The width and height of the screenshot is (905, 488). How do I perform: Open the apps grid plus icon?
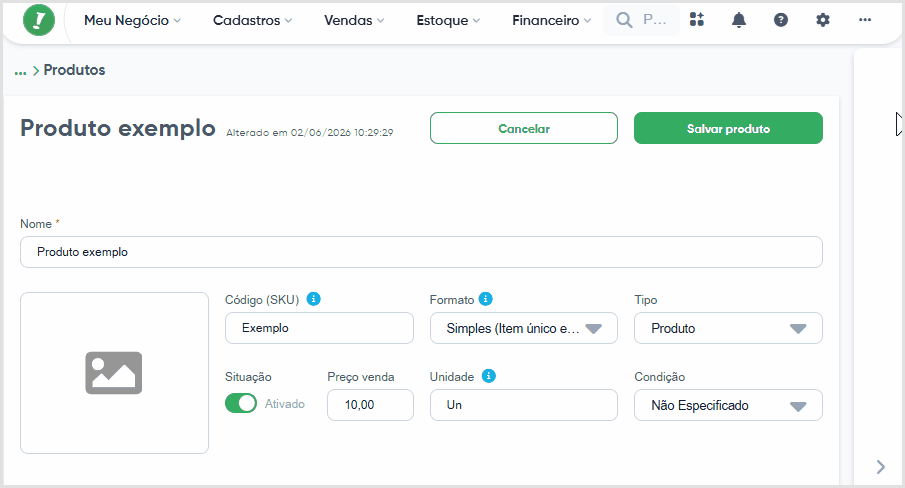tap(697, 20)
